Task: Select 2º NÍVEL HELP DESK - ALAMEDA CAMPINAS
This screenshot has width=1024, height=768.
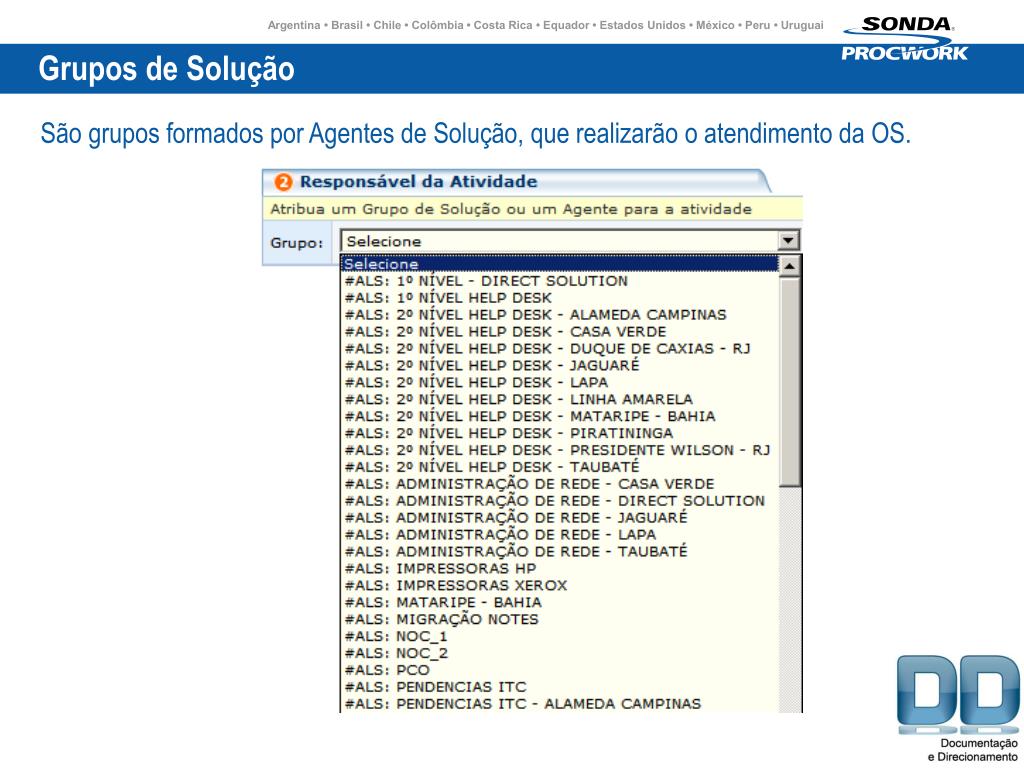Action: (x=560, y=315)
